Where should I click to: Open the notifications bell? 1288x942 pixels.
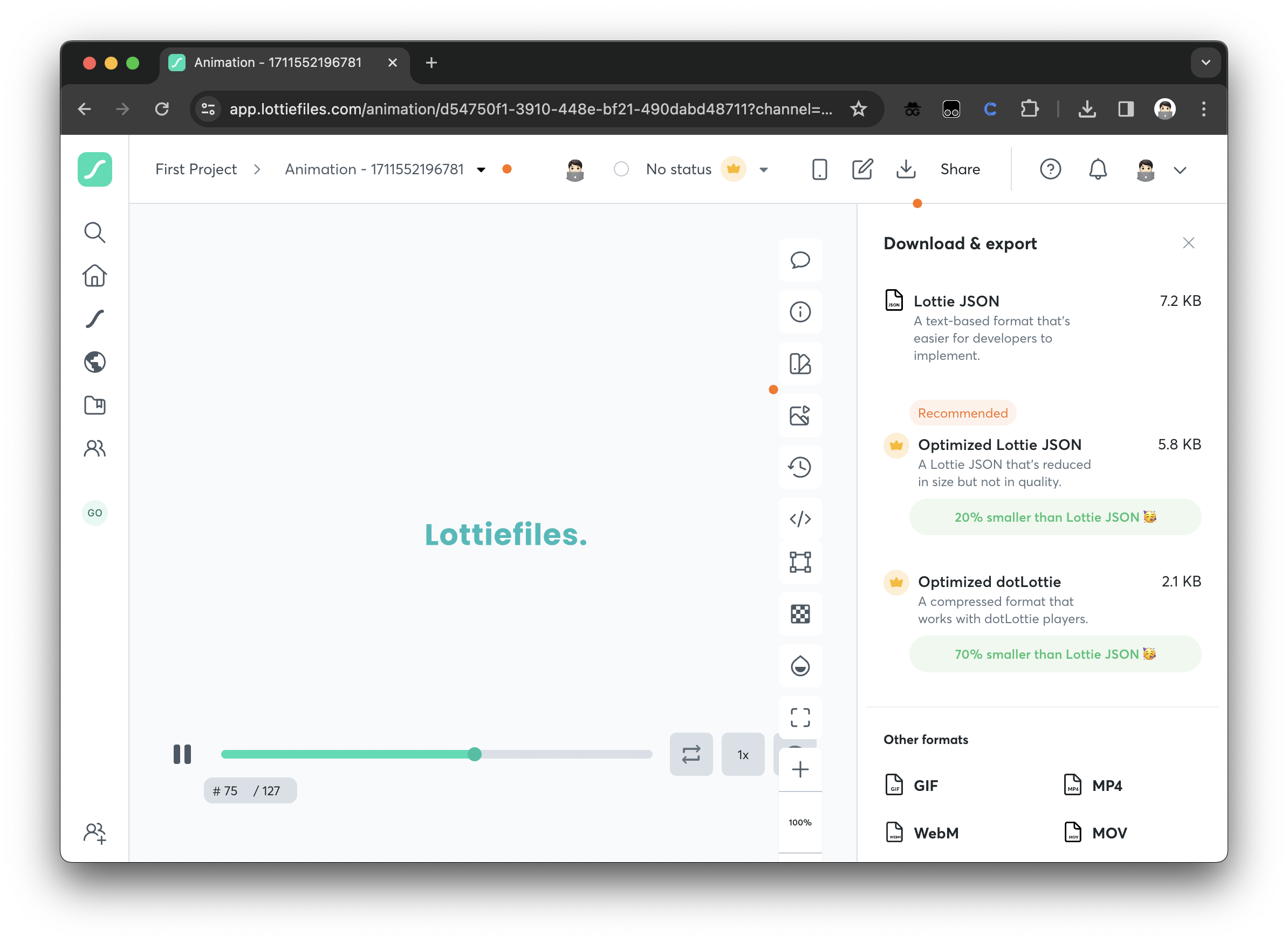[x=1098, y=169]
